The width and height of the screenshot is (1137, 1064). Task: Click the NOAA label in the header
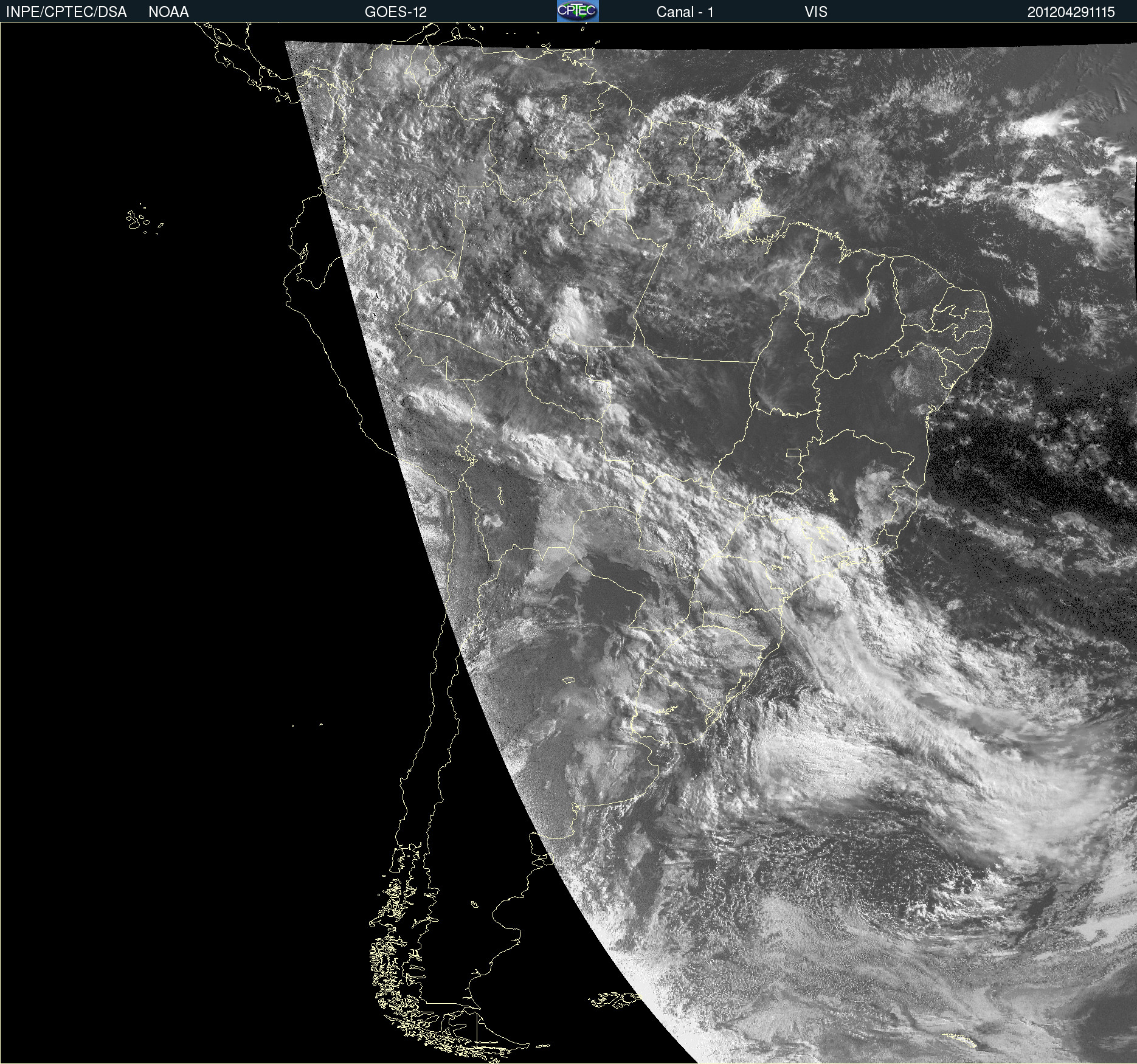(168, 12)
